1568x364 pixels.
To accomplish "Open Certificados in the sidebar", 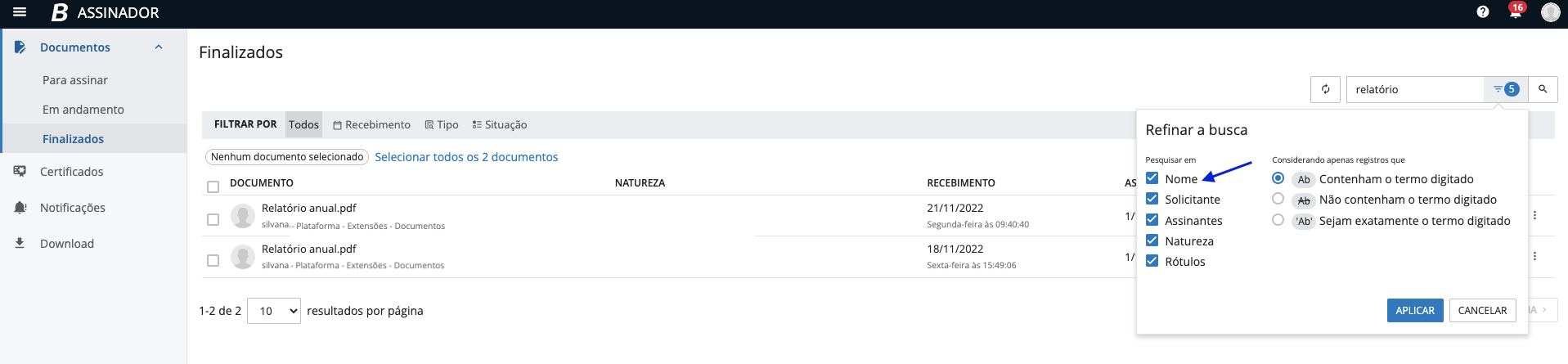I will pyautogui.click(x=72, y=172).
